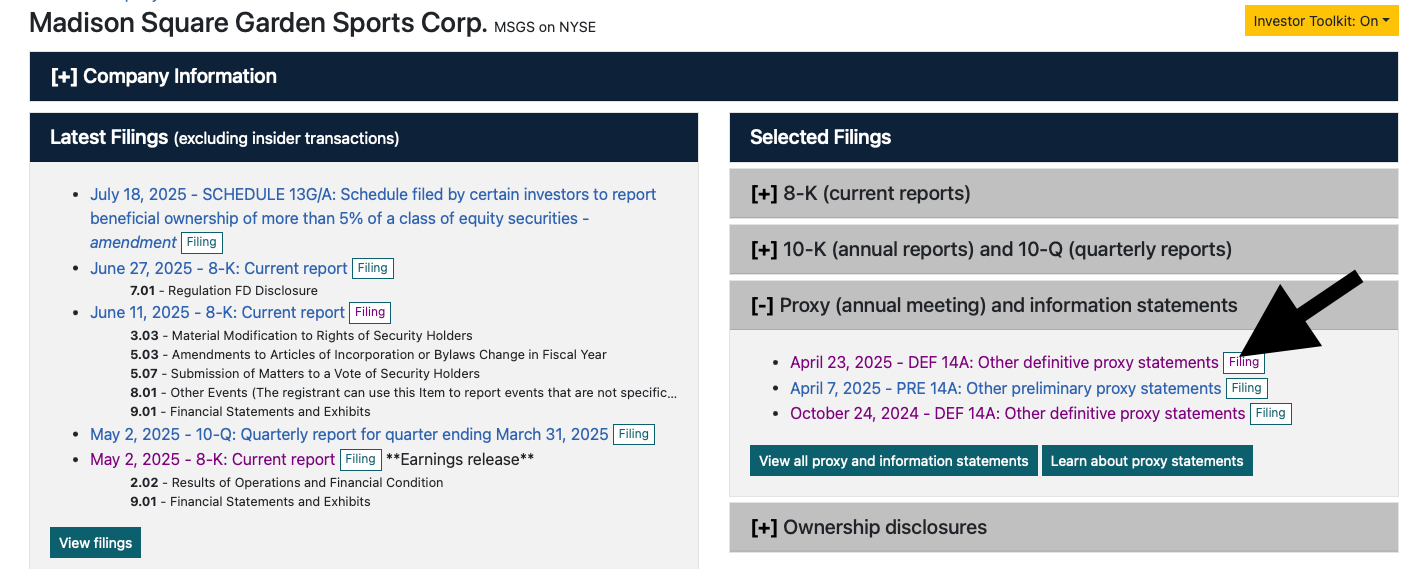Select item 5.07 Submission of Matters text
1407x569 pixels.
(x=305, y=374)
